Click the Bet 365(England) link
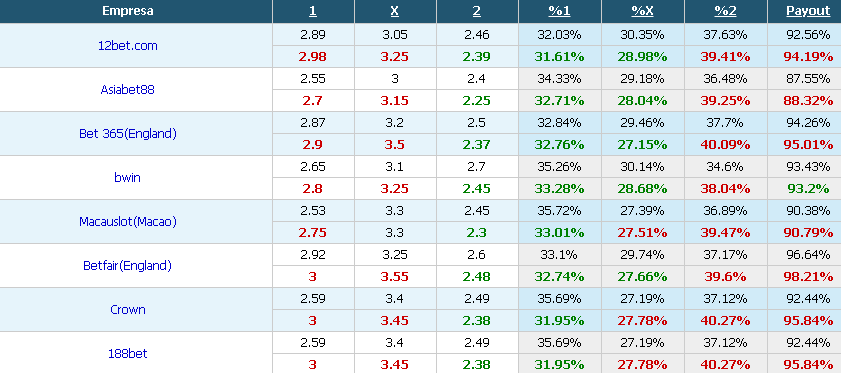This screenshot has height=373, width=841. click(128, 134)
